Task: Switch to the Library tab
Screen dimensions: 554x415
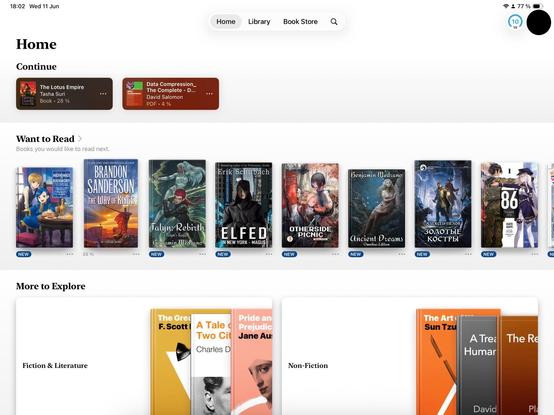Action: click(x=259, y=22)
